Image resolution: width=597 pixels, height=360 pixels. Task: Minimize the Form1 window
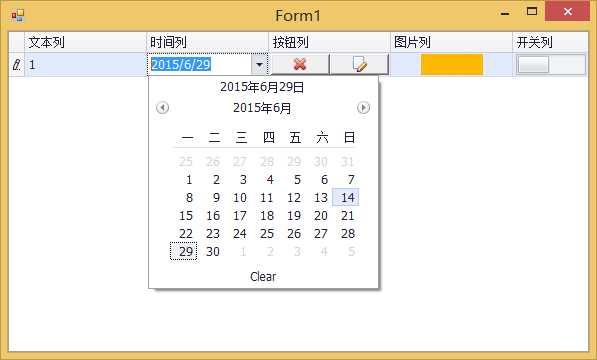point(505,12)
